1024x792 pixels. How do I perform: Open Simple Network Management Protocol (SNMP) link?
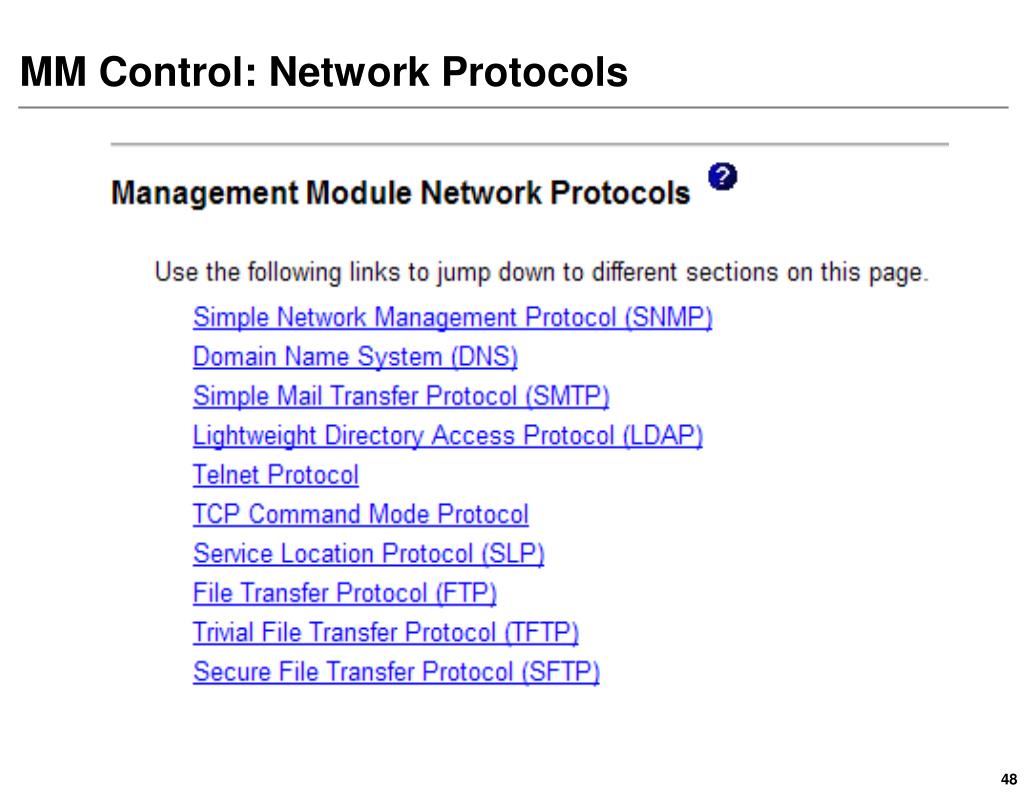[453, 317]
